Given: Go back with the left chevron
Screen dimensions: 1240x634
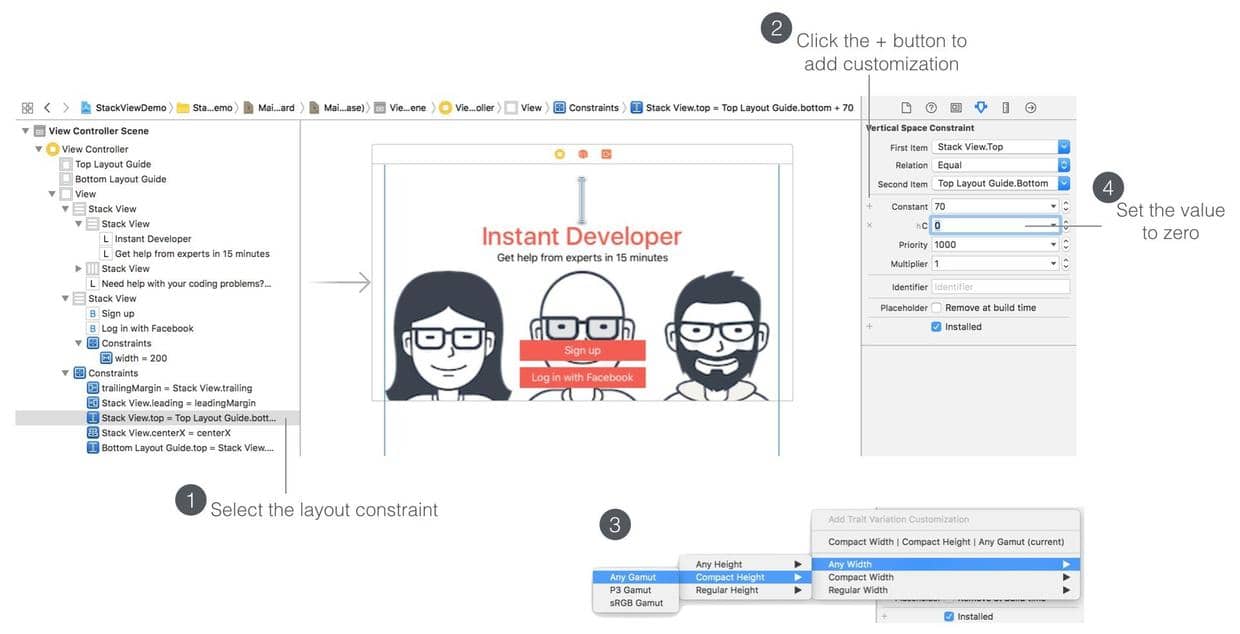Looking at the screenshot, I should [x=47, y=108].
